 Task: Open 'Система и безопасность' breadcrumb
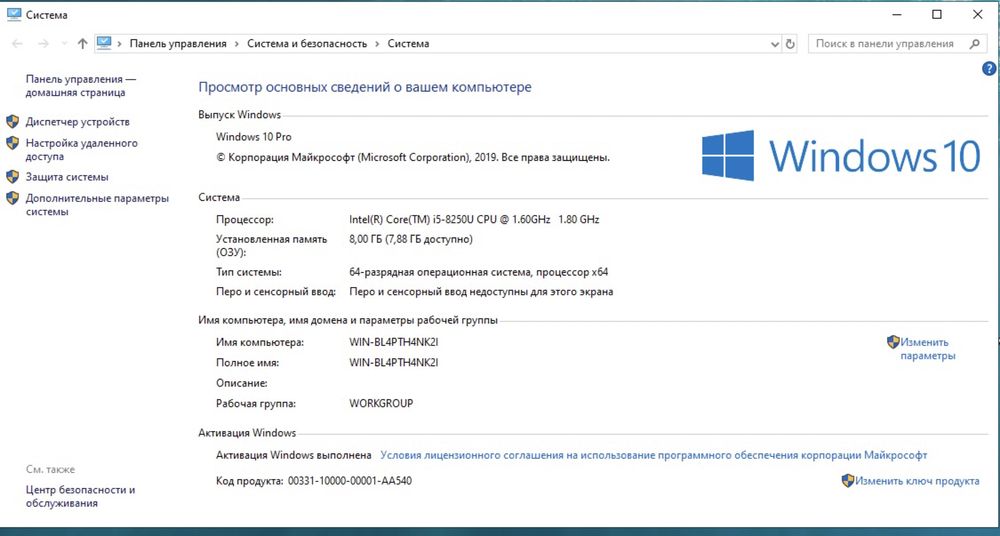pyautogui.click(x=307, y=43)
